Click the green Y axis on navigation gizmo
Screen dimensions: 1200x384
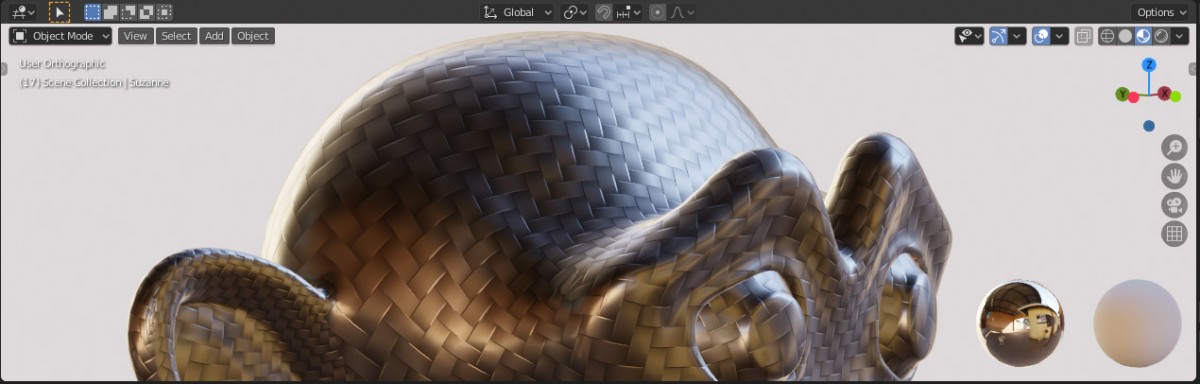(1122, 95)
